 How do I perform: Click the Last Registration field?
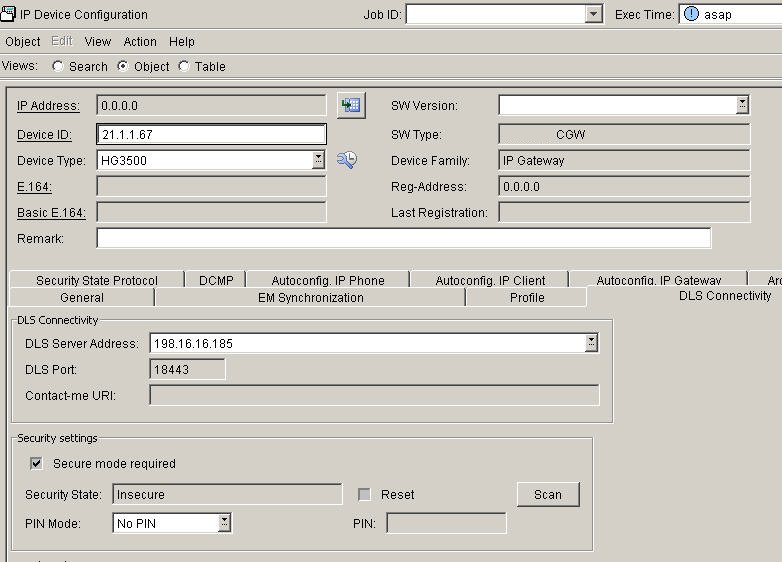624,212
